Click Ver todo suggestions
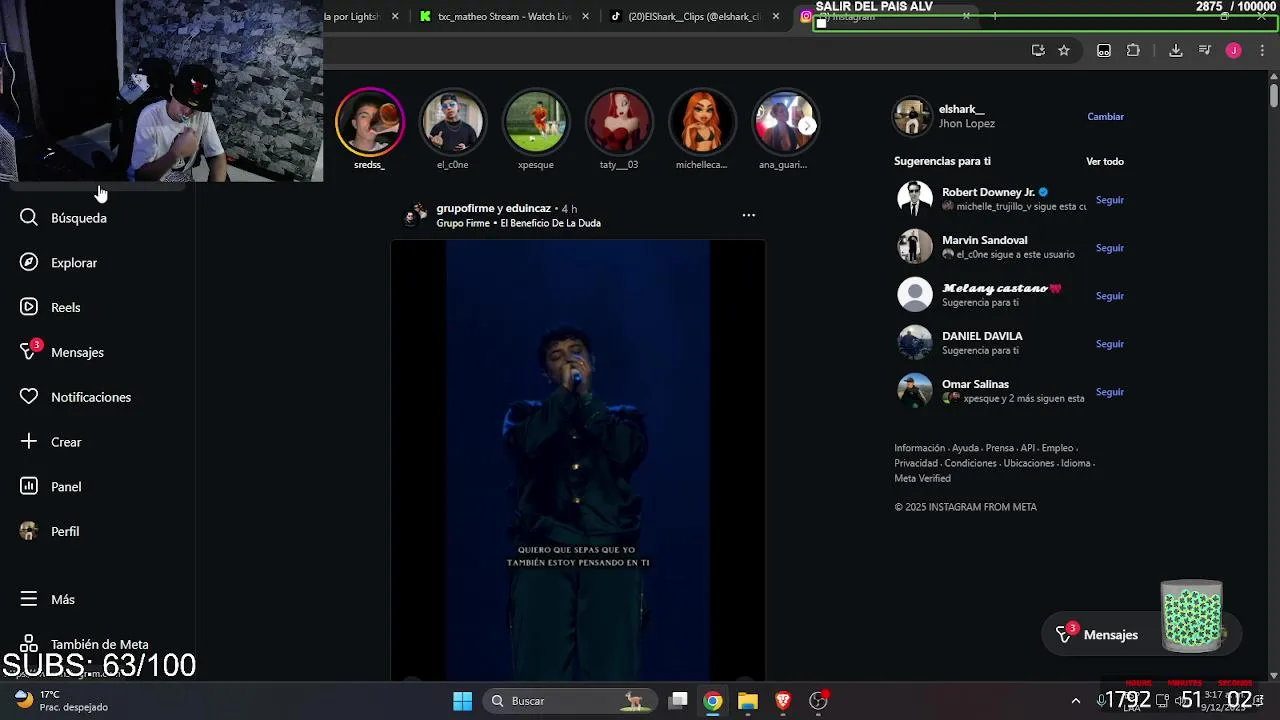The height and width of the screenshot is (720, 1280). coord(1105,161)
